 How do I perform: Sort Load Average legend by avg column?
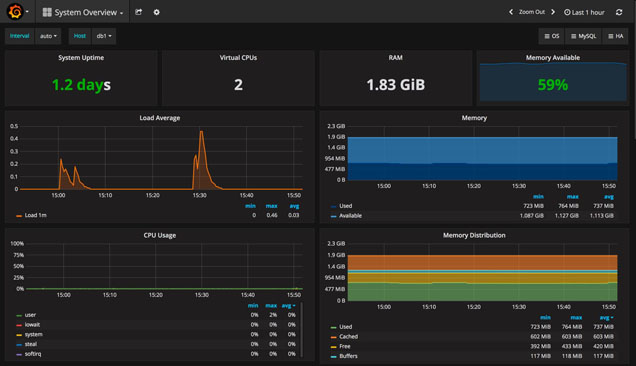point(294,206)
